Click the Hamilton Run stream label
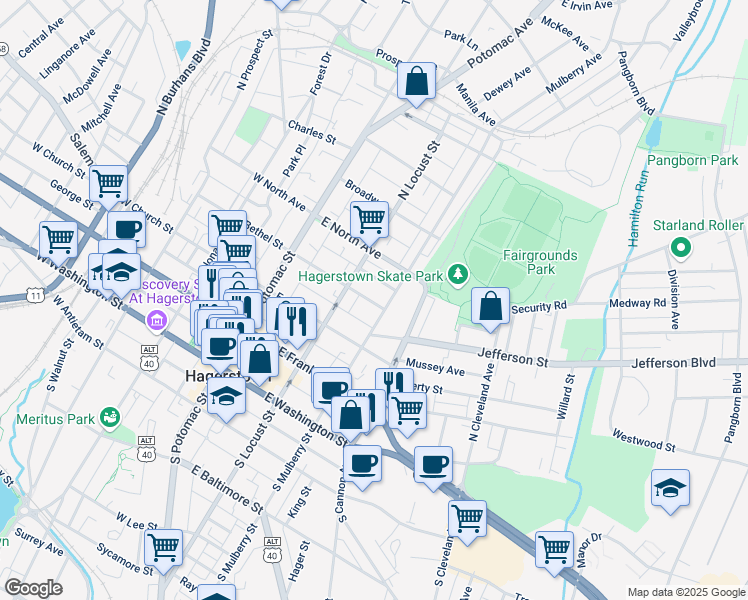Image resolution: width=748 pixels, height=600 pixels. pos(639,208)
